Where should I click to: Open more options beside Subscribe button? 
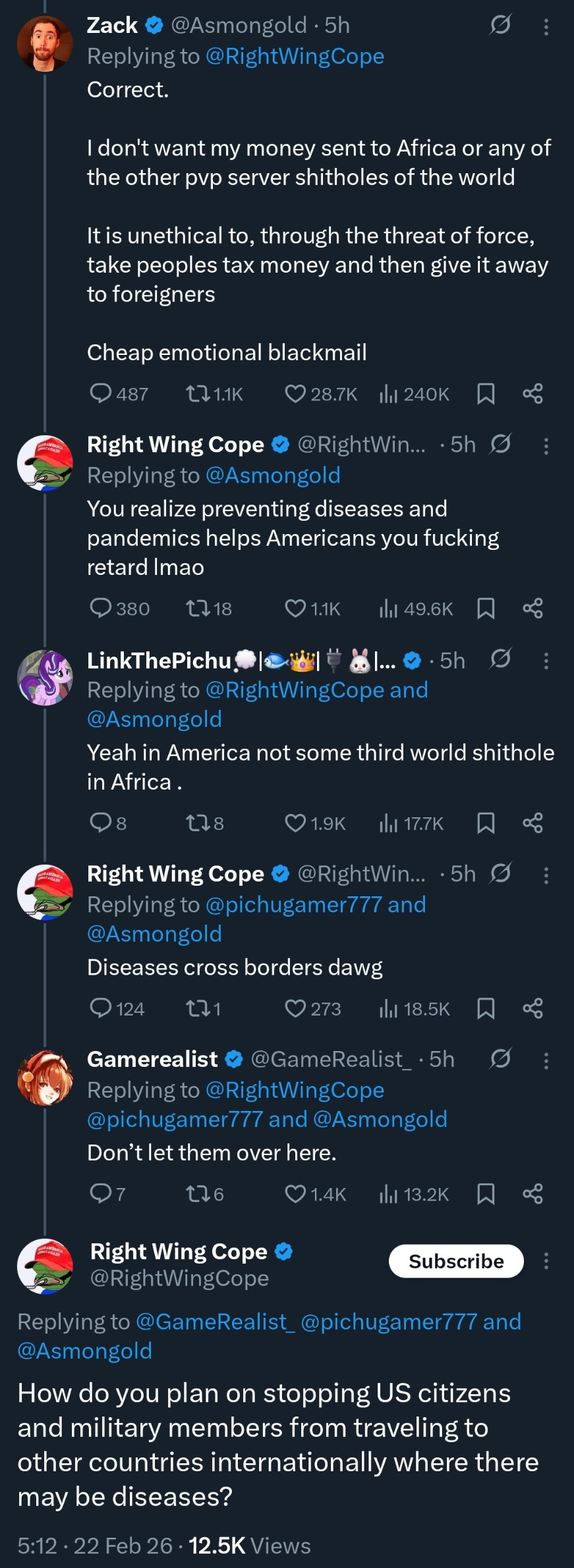click(546, 1261)
